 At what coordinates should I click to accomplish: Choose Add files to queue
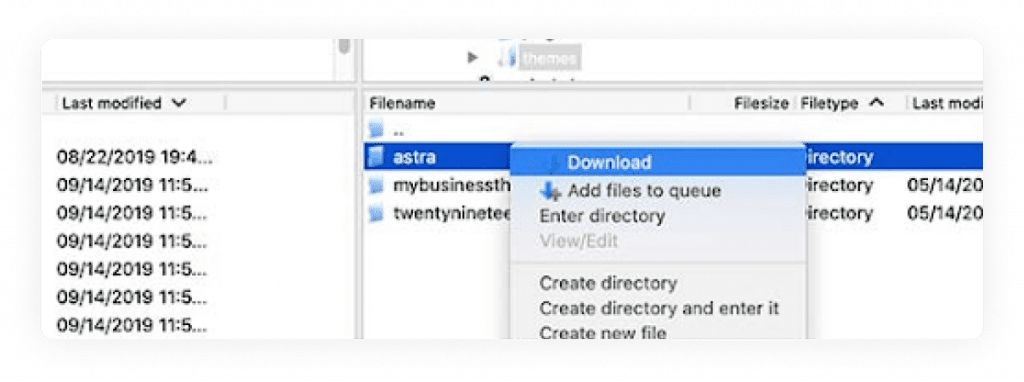(644, 191)
